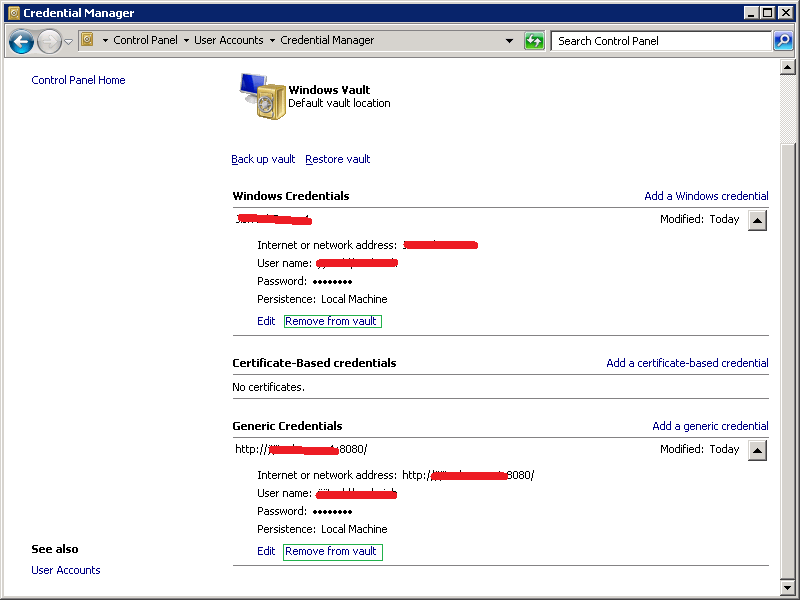This screenshot has width=800, height=600.
Task: Edit the generic http credential
Action: pos(266,551)
